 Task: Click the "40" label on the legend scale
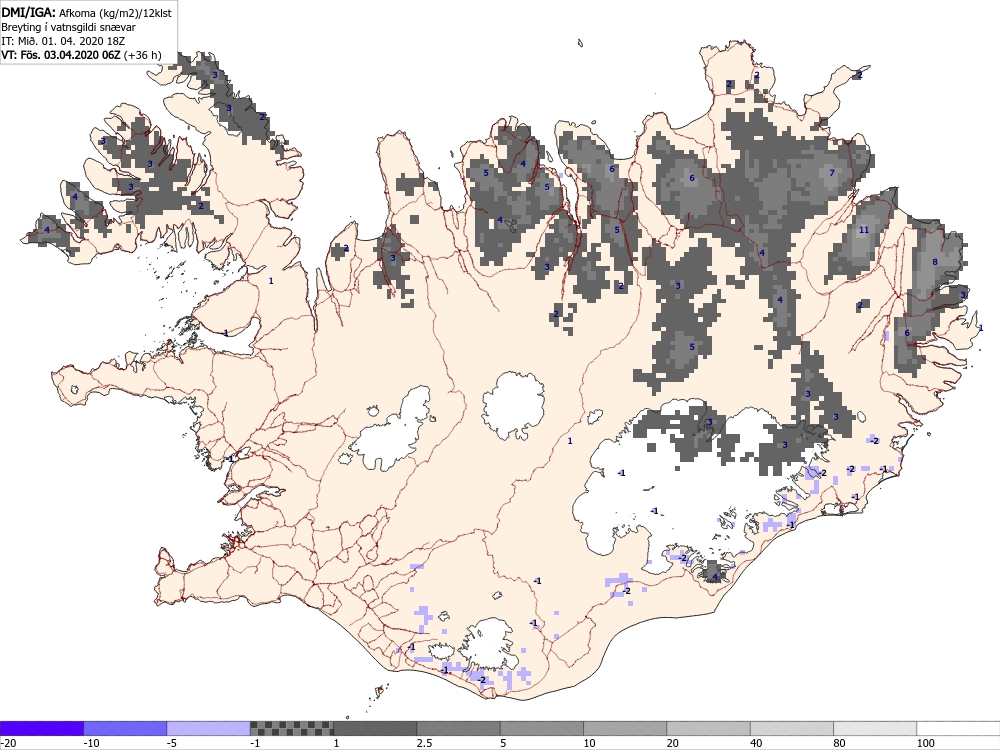pos(756,743)
